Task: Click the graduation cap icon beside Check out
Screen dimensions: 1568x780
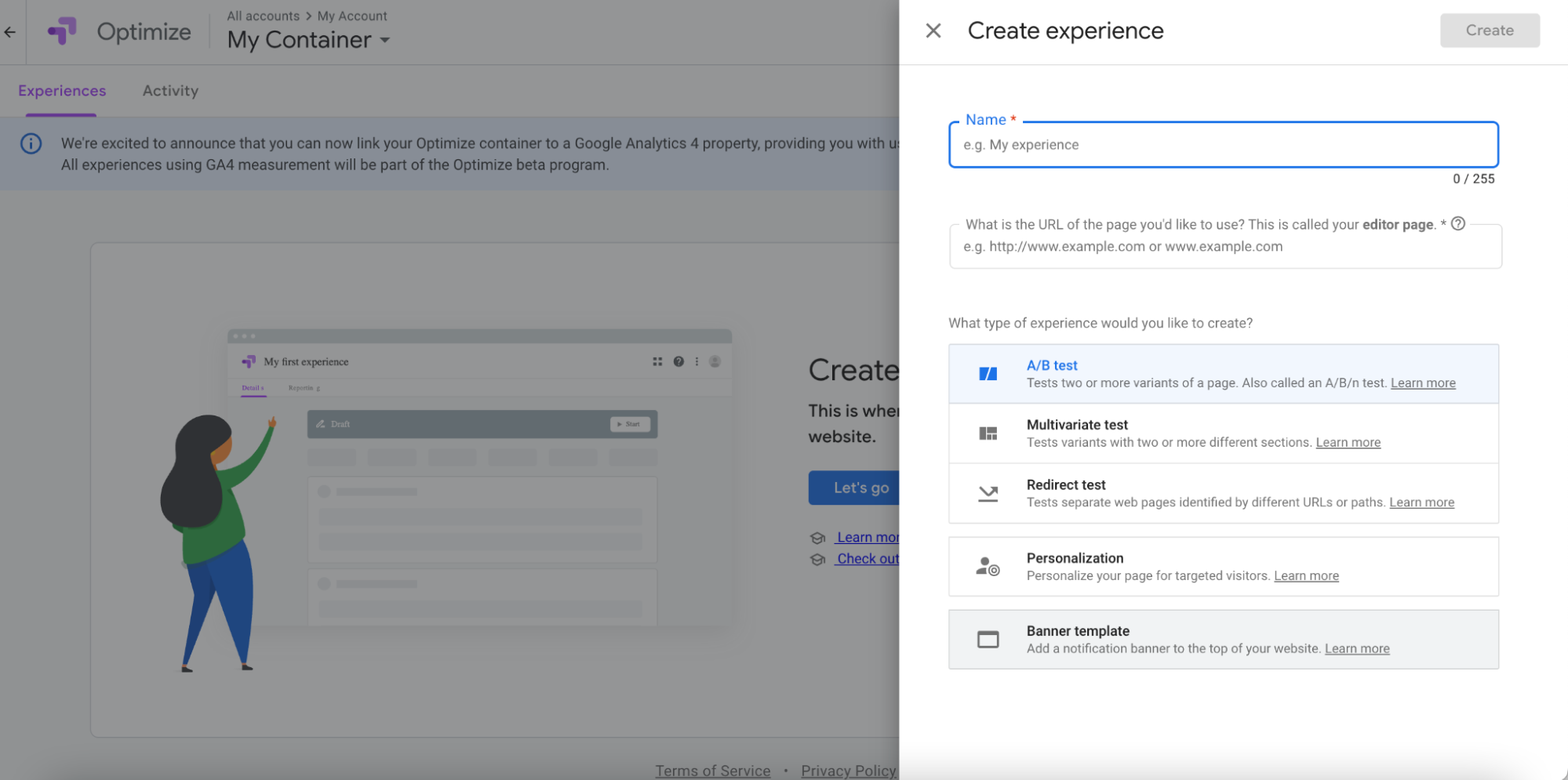Action: click(817, 559)
